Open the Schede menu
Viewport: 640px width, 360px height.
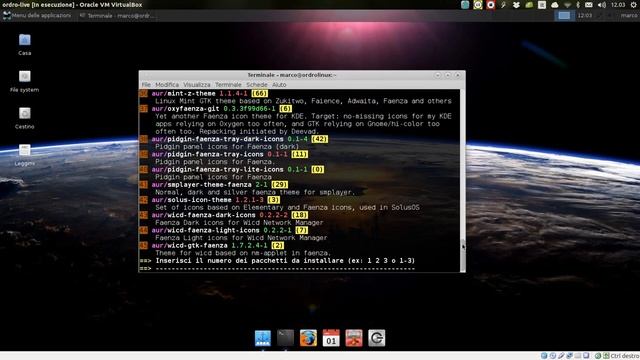257,84
